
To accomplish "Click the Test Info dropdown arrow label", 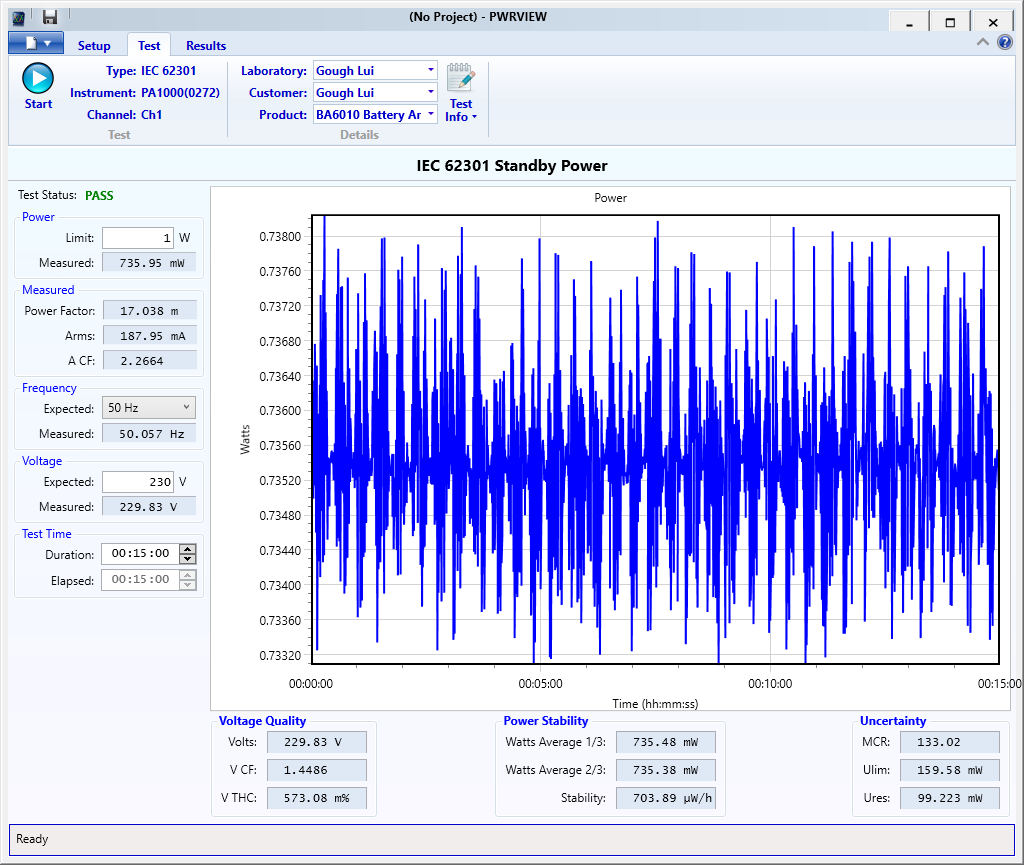I will pyautogui.click(x=461, y=117).
